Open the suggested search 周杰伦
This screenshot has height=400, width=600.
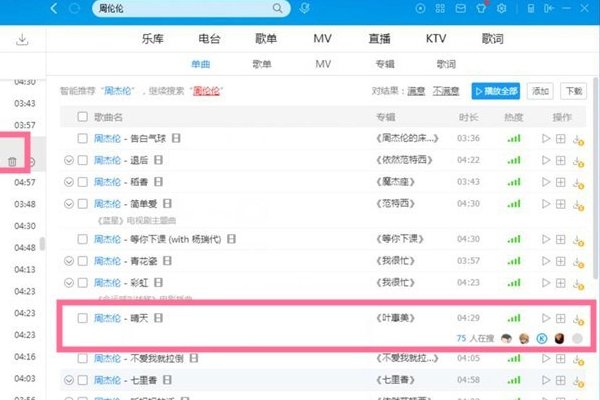(118, 91)
